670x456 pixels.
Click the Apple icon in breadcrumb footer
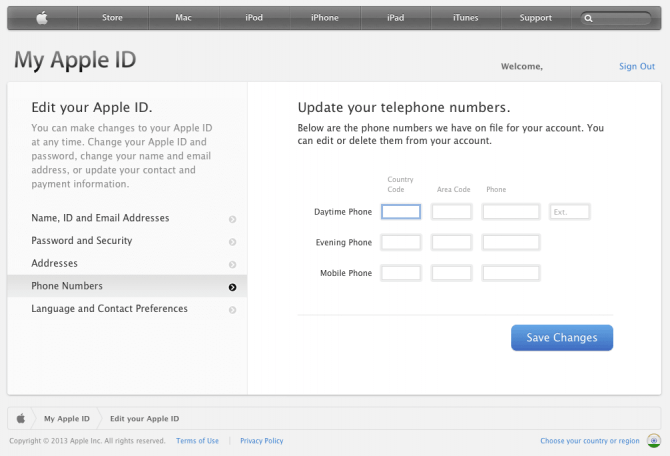21,418
